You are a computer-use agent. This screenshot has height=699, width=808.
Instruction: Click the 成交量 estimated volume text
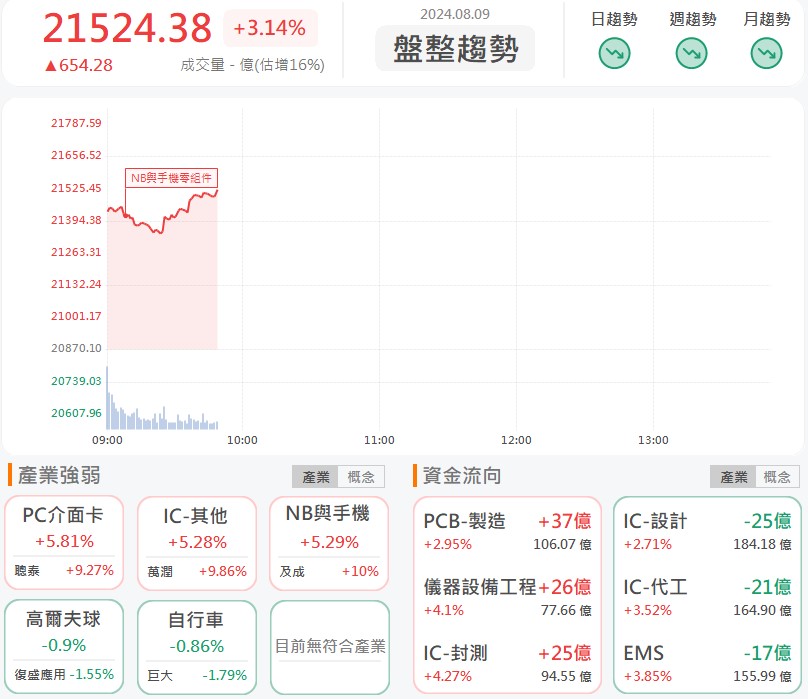pyautogui.click(x=252, y=65)
